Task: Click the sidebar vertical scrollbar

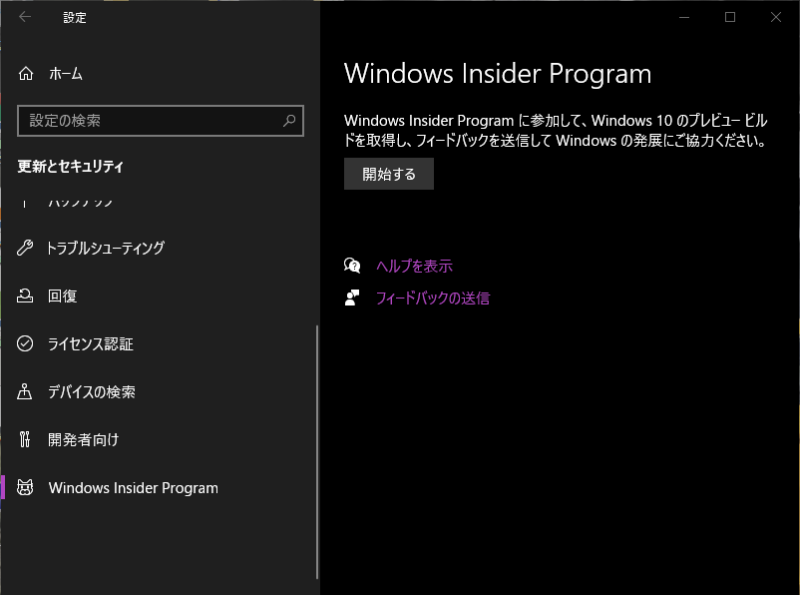Action: [x=317, y=452]
